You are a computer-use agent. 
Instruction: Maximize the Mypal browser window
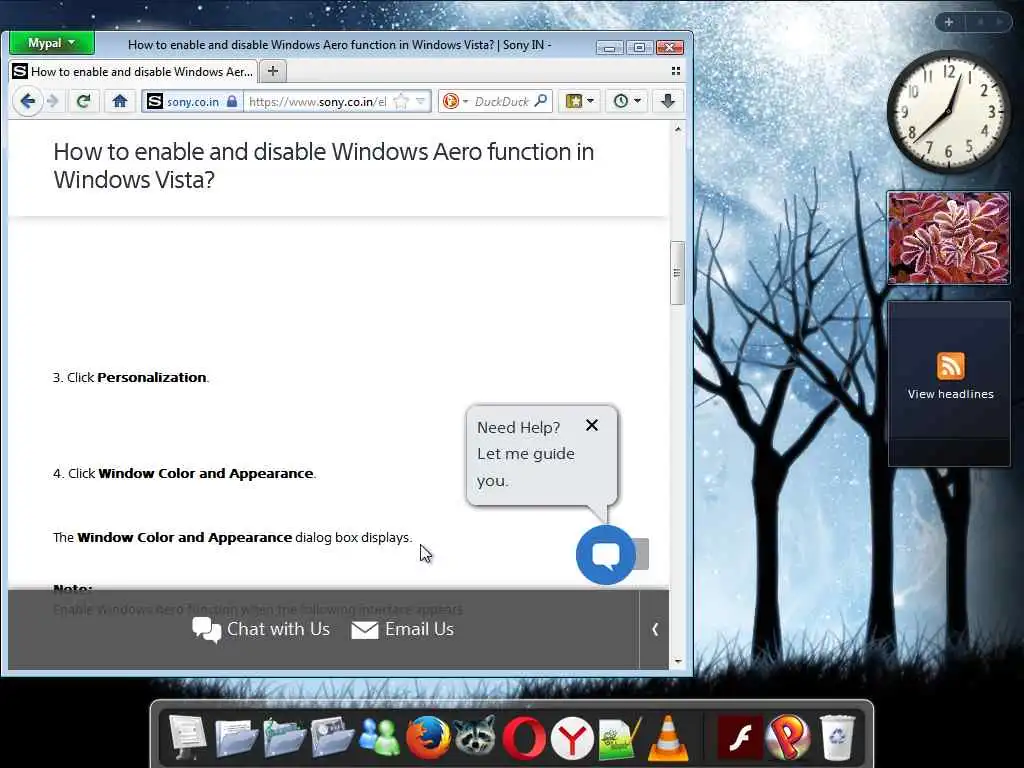[639, 48]
